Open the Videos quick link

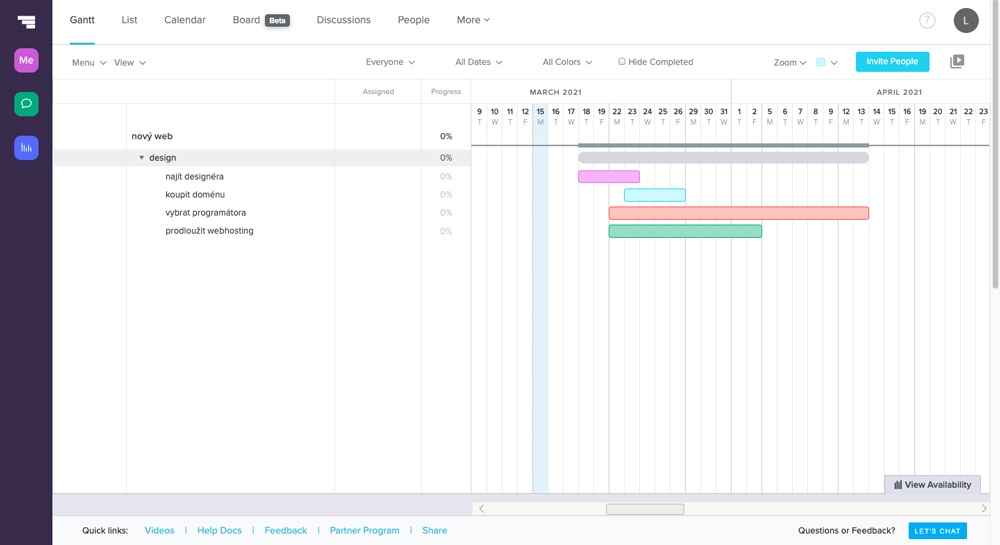point(159,530)
